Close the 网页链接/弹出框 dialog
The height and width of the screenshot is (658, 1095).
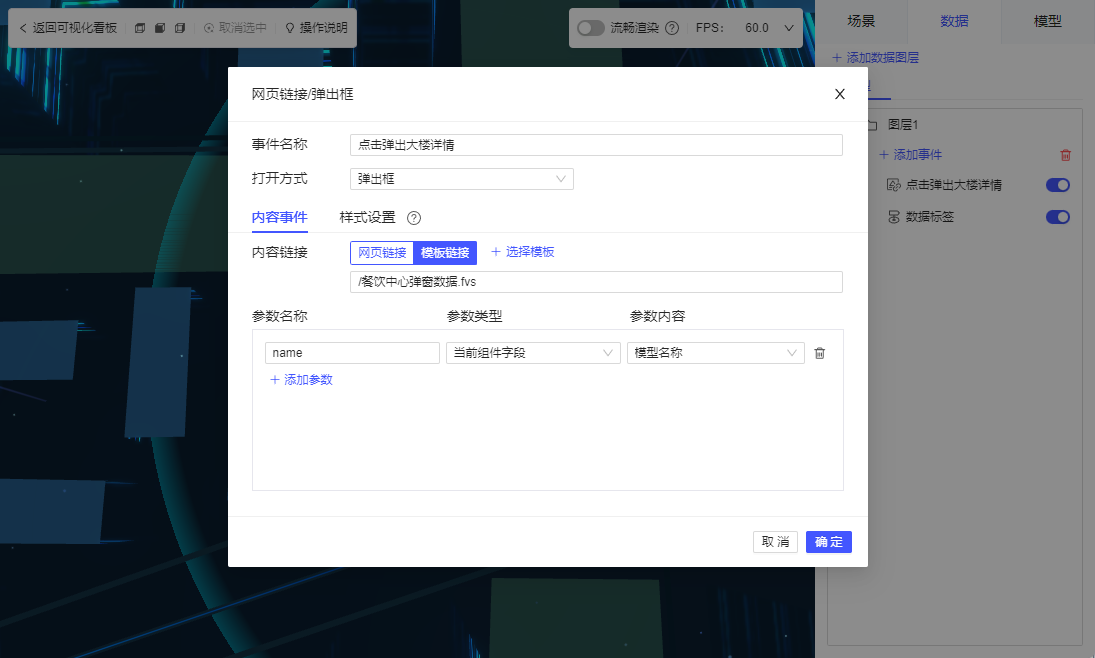coord(840,94)
